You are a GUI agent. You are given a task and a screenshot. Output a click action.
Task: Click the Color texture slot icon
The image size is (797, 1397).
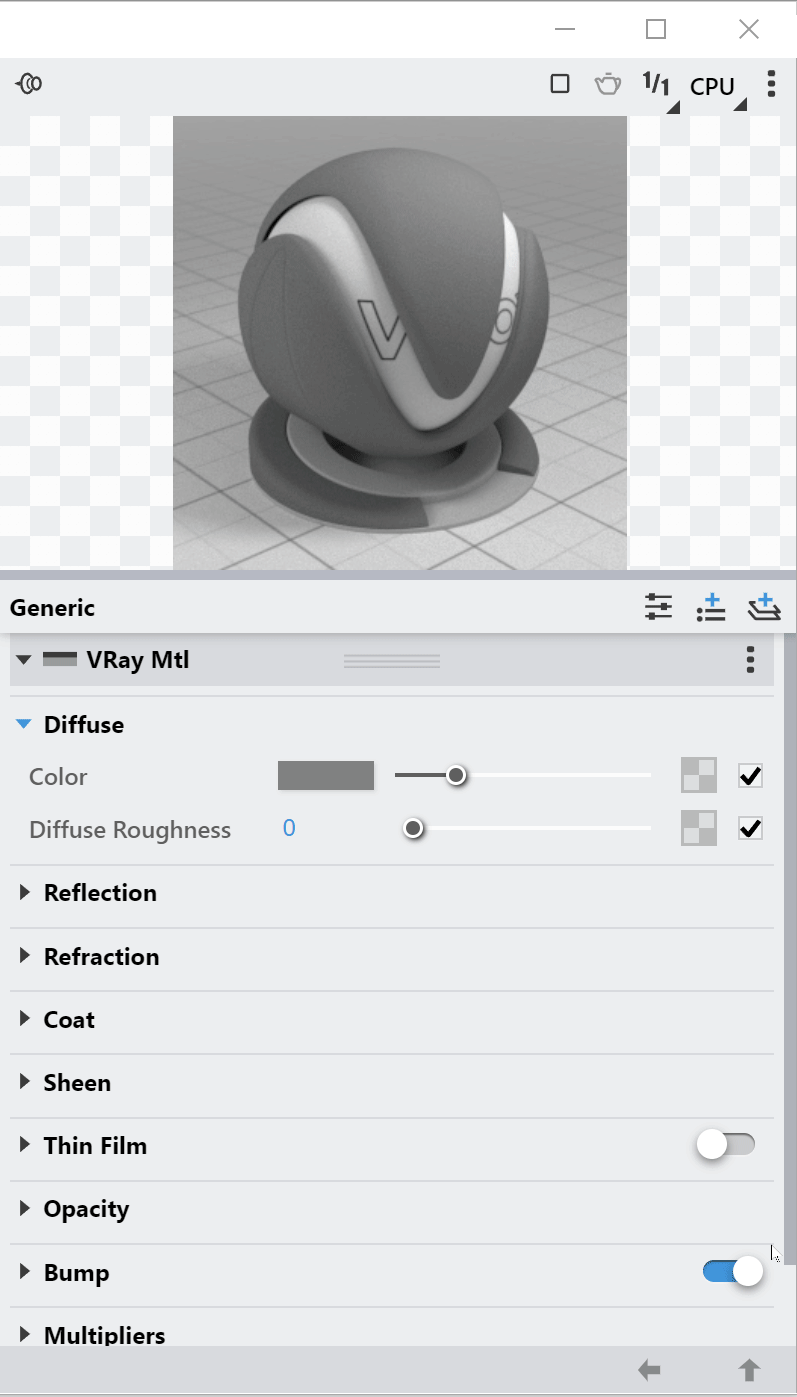tap(699, 776)
